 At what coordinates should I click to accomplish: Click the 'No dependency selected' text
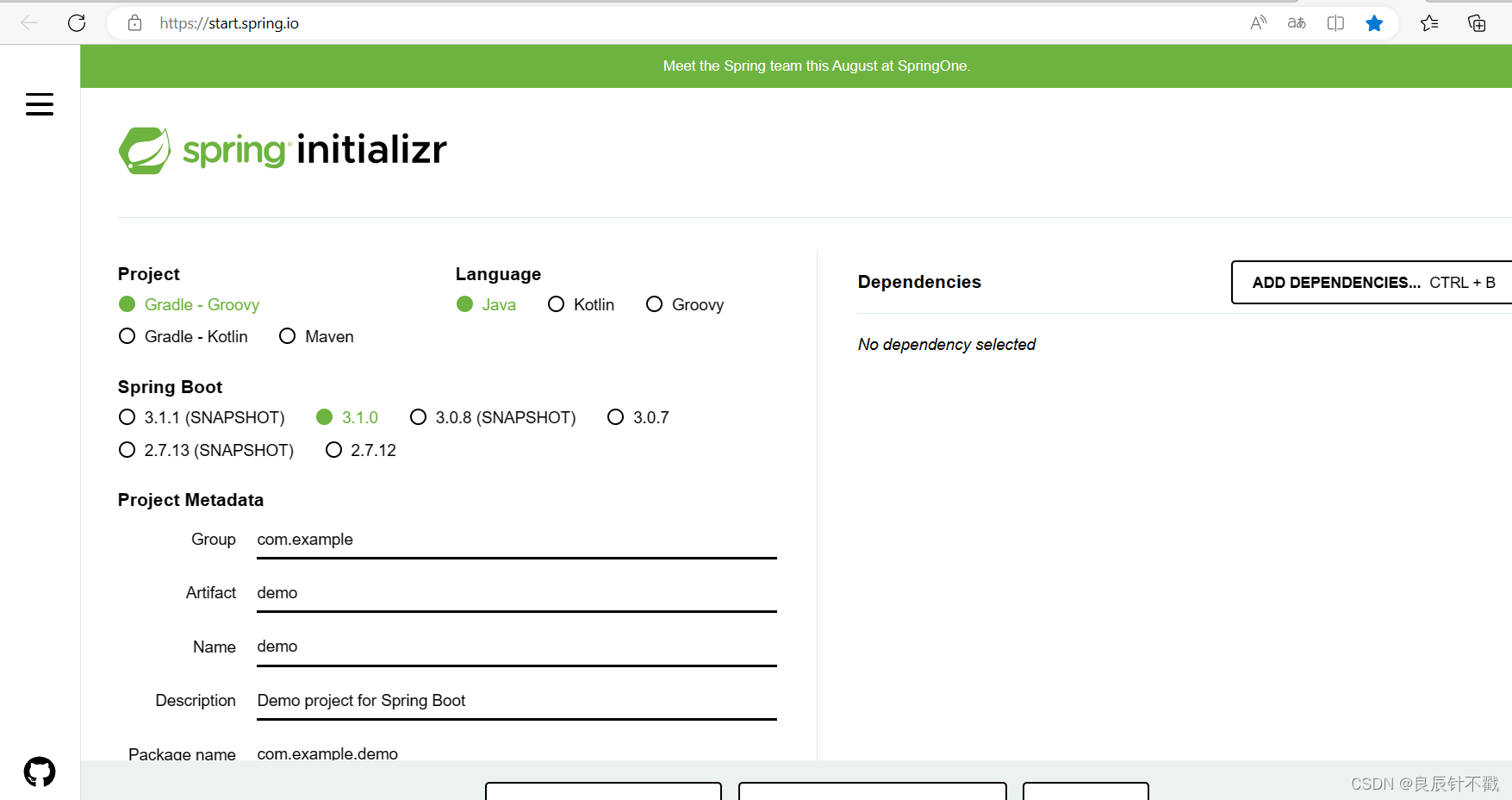click(947, 344)
